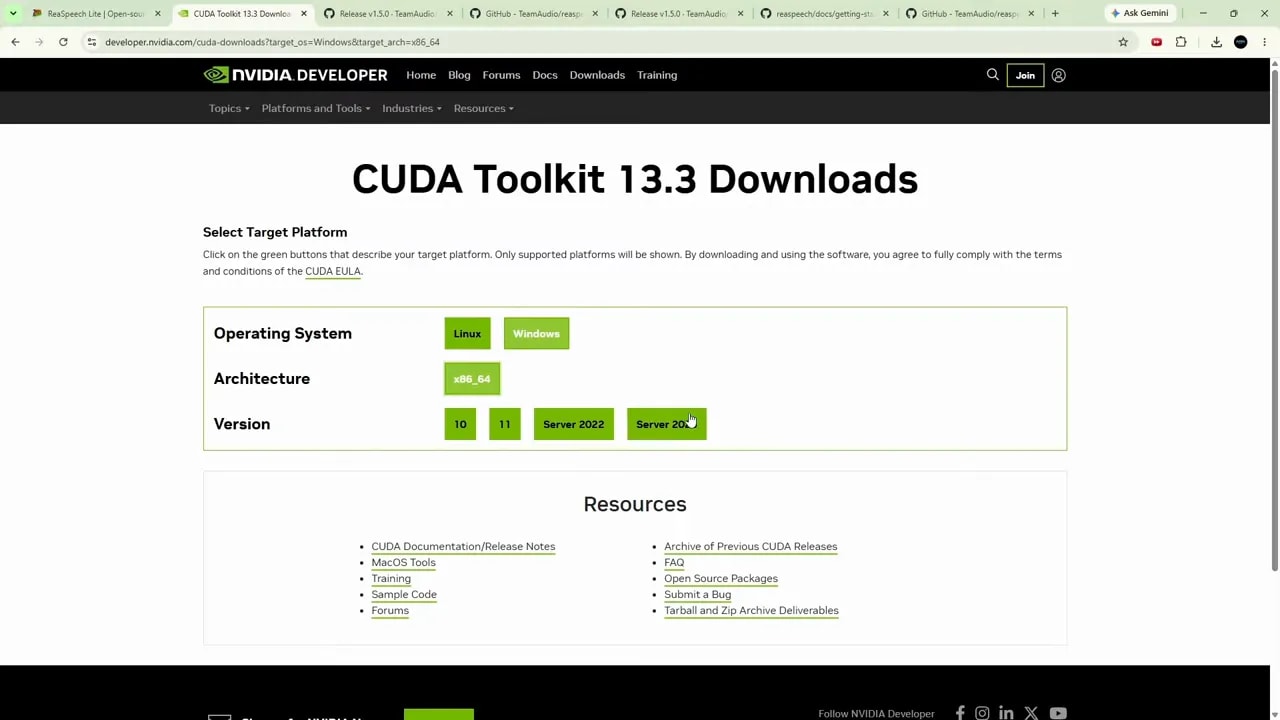
Task: Open NVIDIA's X (Twitter) icon
Action: (1031, 713)
